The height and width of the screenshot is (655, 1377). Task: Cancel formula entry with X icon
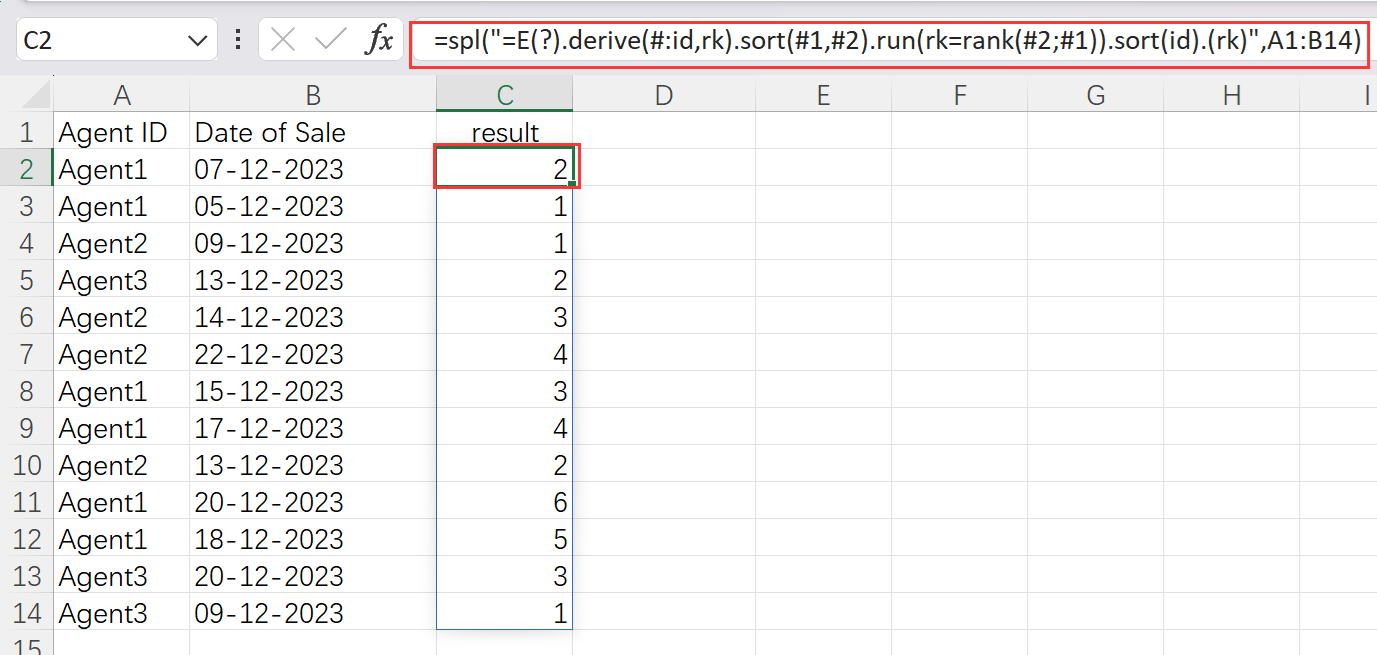tap(284, 40)
